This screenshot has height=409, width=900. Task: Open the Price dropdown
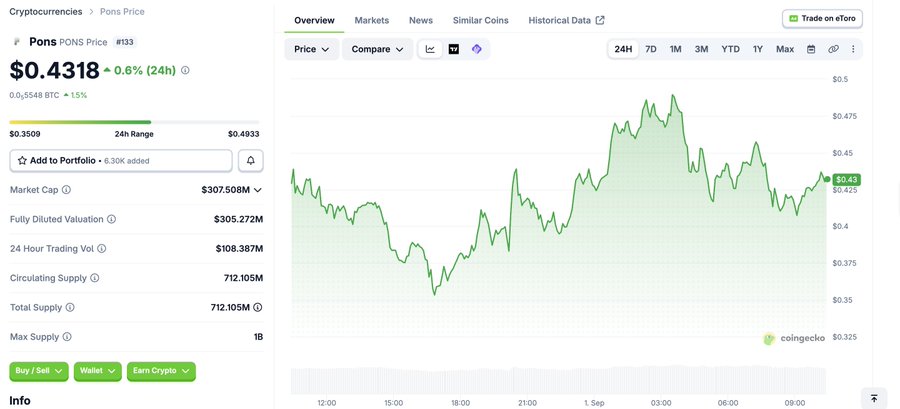[x=312, y=49]
